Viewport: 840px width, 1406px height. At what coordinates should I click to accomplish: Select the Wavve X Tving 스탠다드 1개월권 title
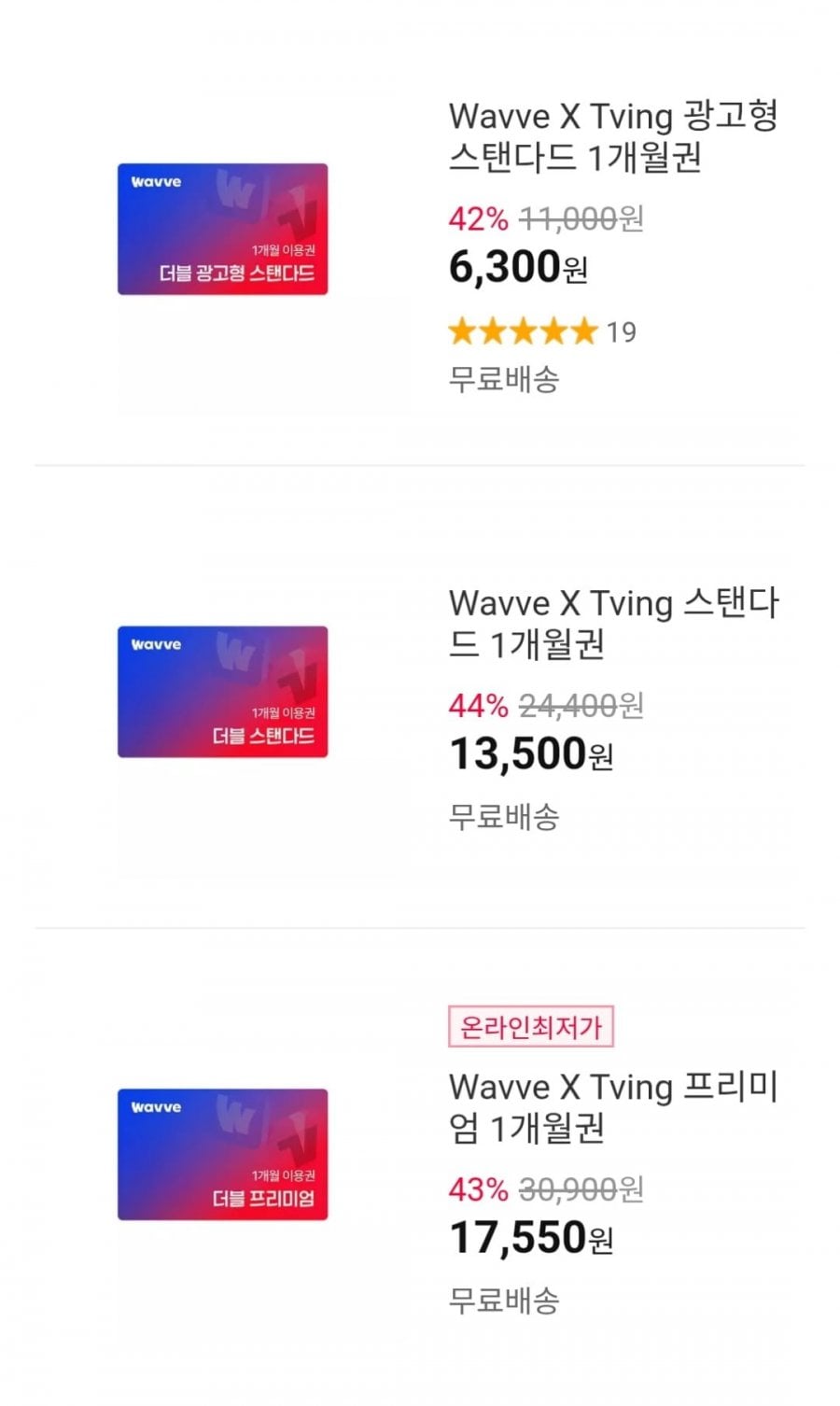coord(612,623)
